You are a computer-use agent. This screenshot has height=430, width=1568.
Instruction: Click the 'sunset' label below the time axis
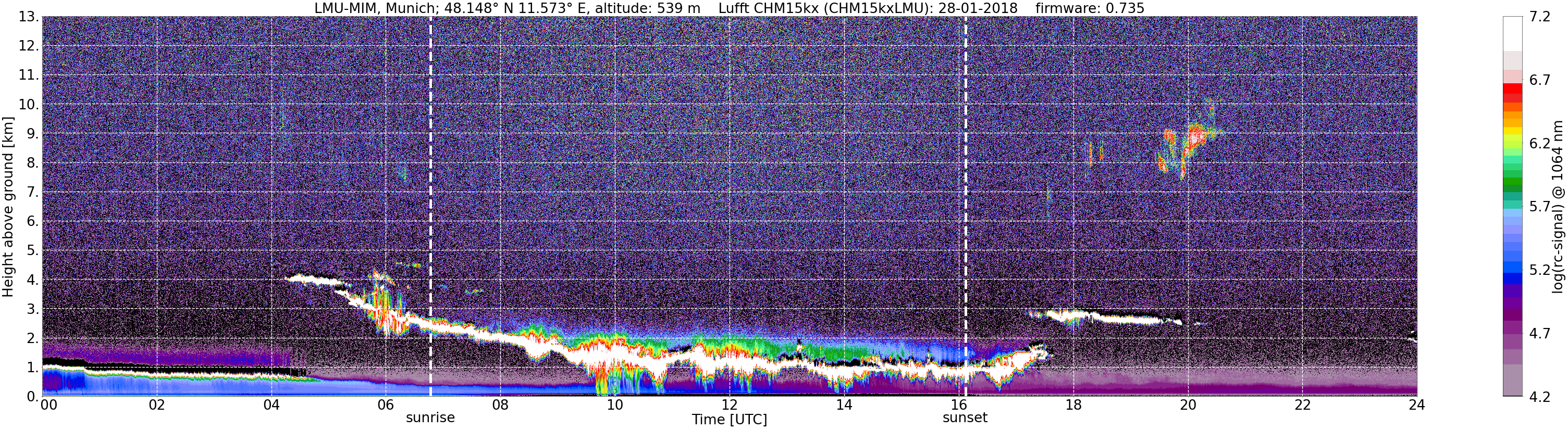[x=965, y=418]
